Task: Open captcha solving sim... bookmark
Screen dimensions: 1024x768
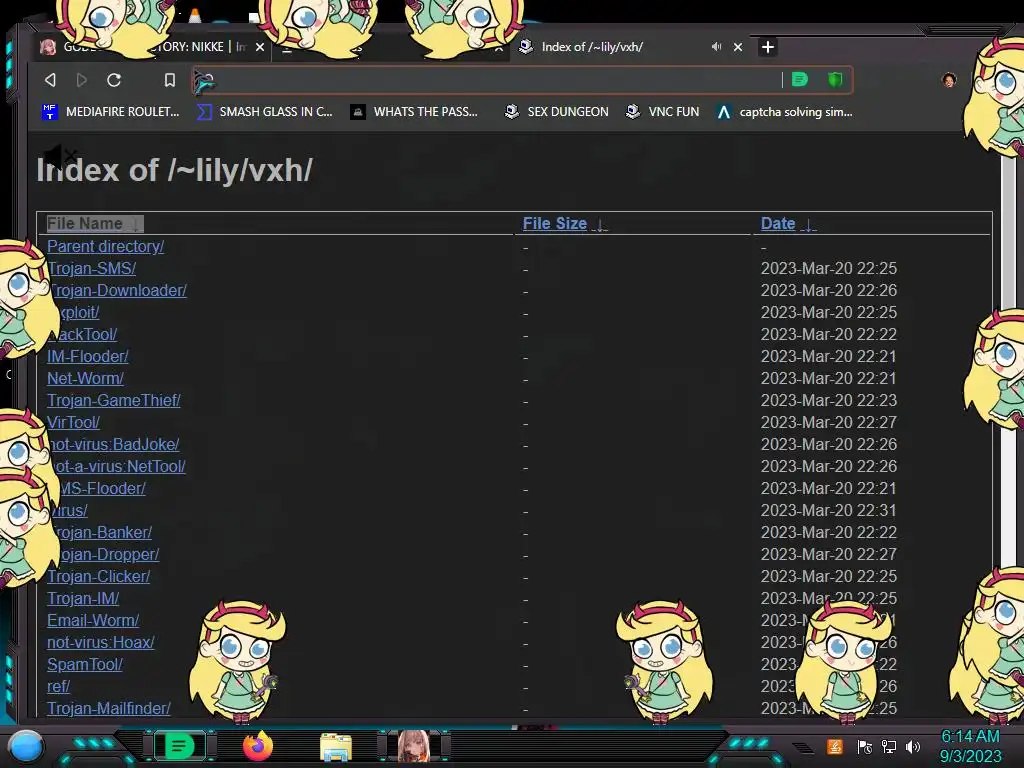Action: click(784, 112)
